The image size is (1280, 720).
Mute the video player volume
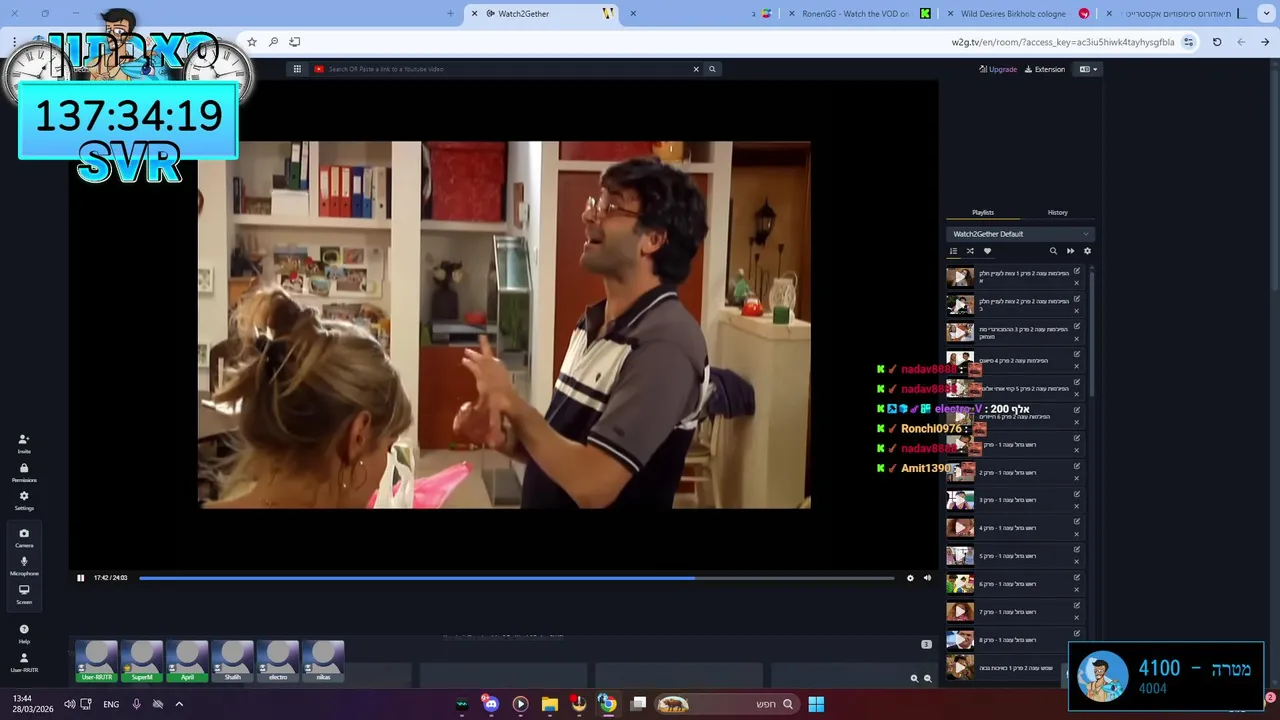(x=927, y=578)
